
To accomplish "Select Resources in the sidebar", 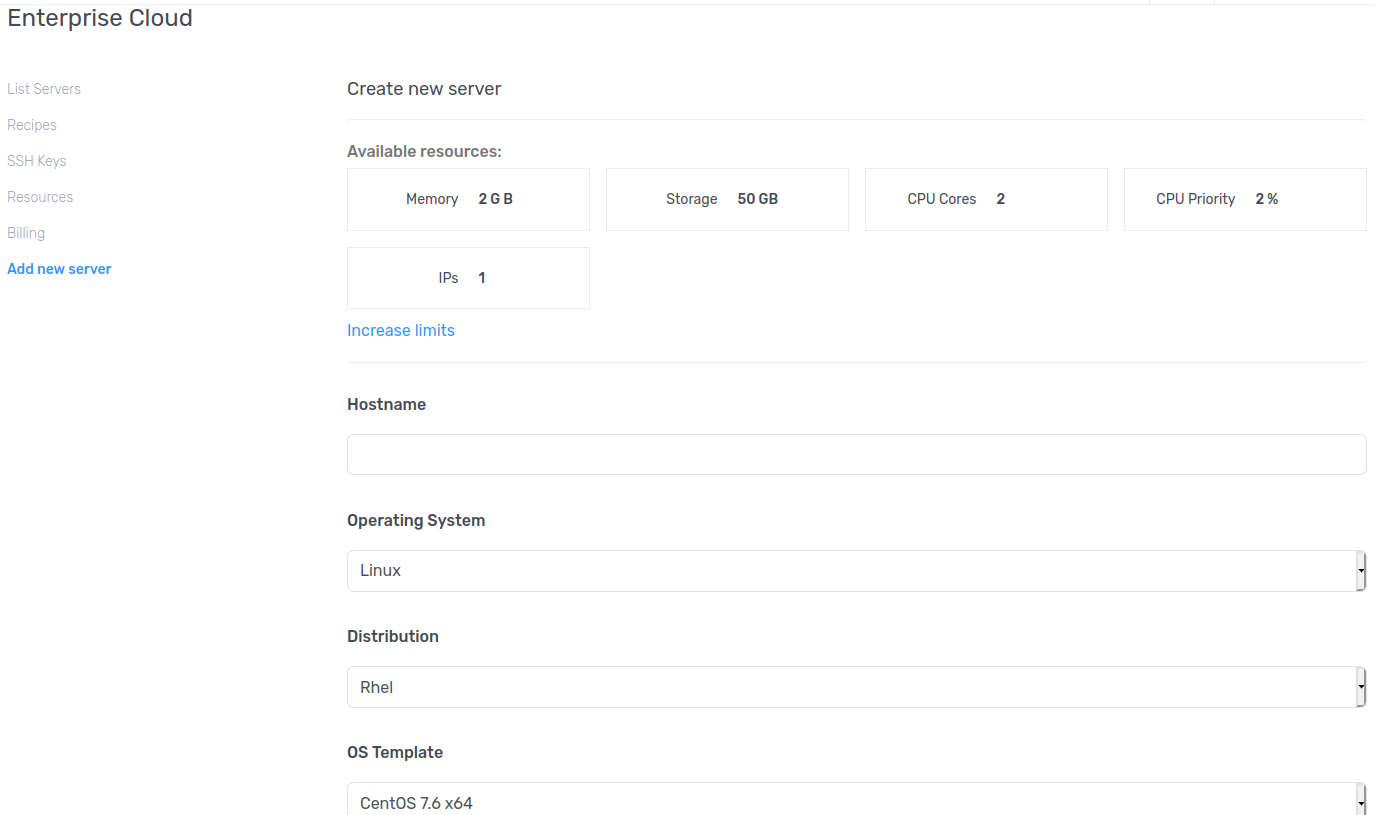I will pos(40,197).
